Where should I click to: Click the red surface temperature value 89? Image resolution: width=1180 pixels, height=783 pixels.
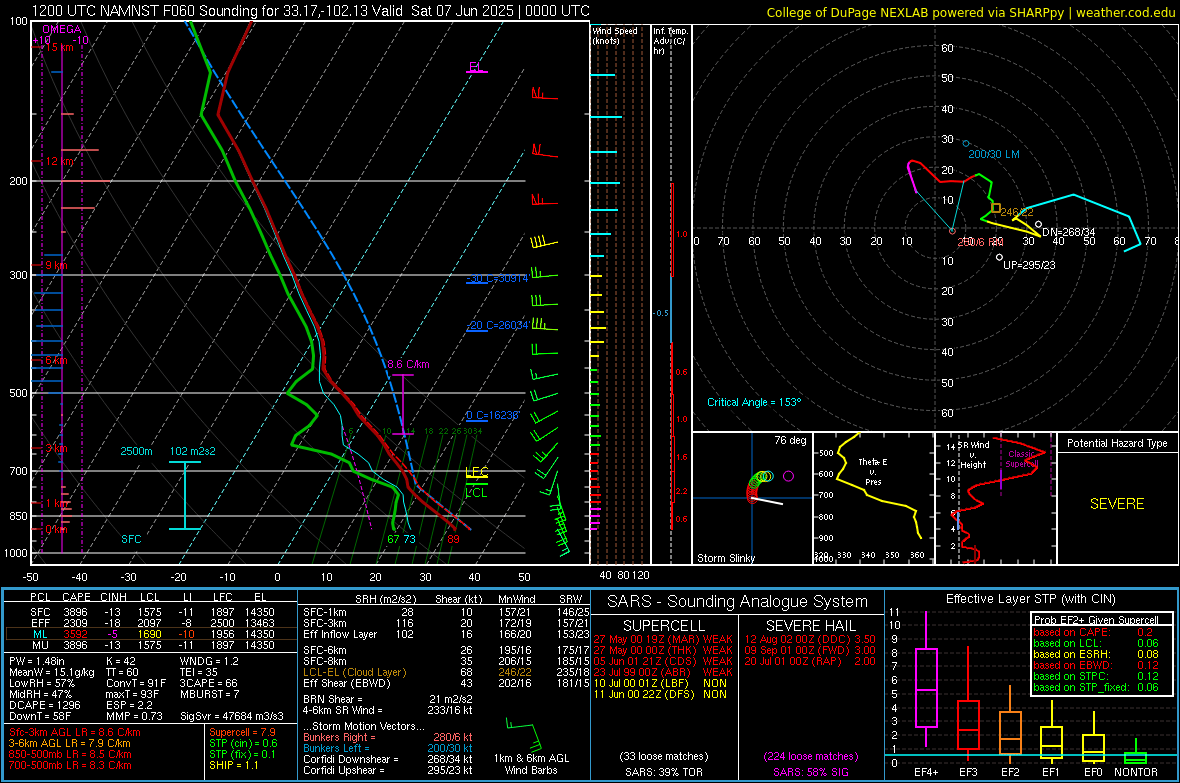click(453, 539)
